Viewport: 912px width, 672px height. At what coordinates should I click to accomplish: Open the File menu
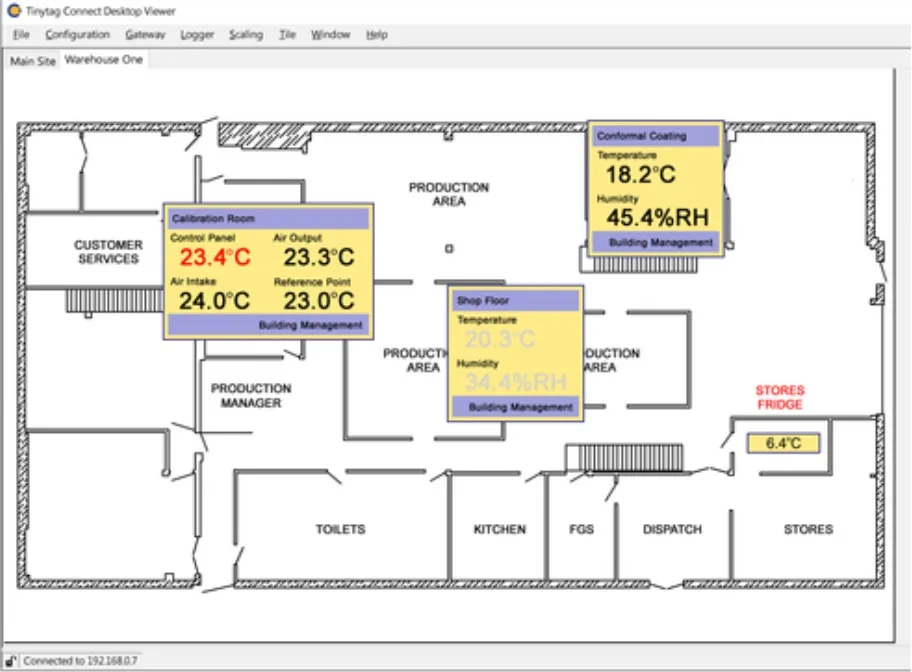[x=19, y=34]
